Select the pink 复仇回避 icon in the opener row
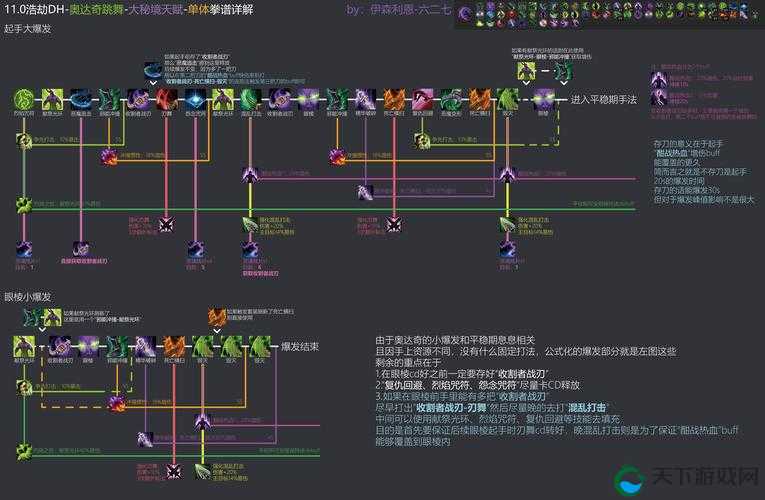Screen dimensions: 765x500 click(423, 100)
